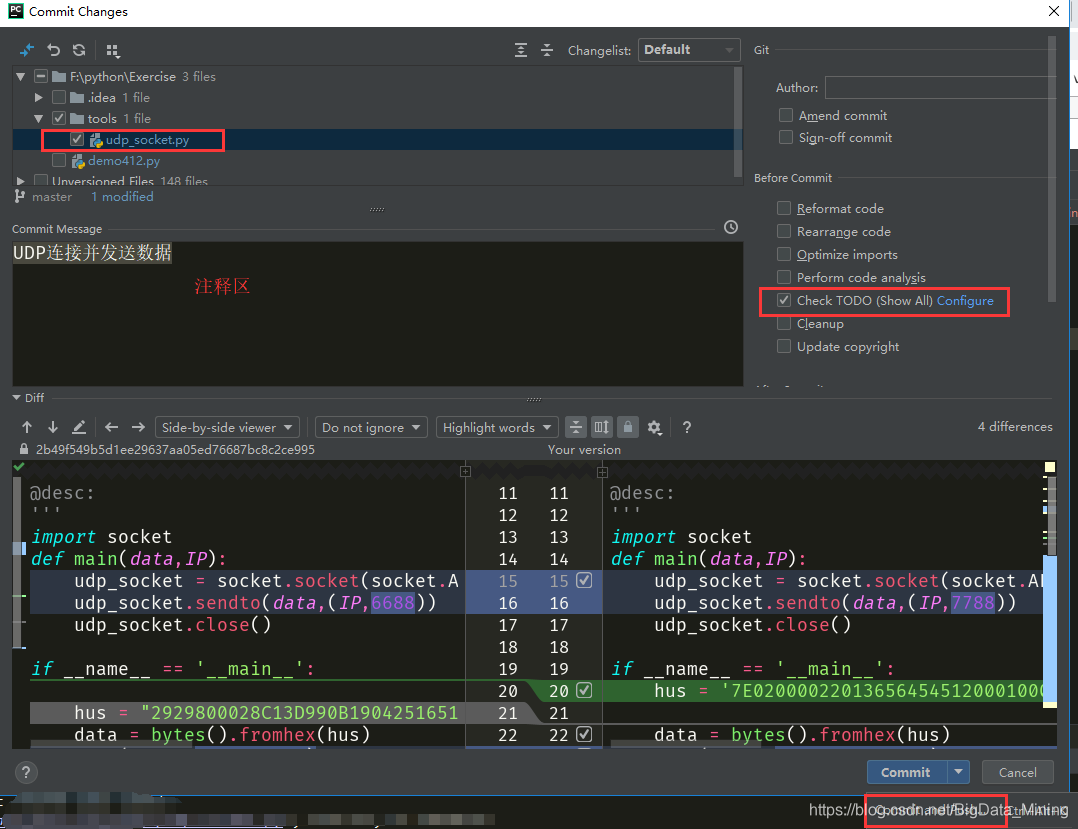Open Commit button dropdown arrow
This screenshot has width=1078, height=829.
(958, 772)
